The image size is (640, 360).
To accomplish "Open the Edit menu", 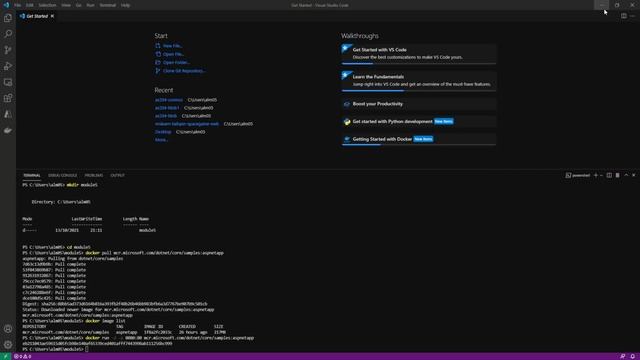I will click(x=30, y=5).
